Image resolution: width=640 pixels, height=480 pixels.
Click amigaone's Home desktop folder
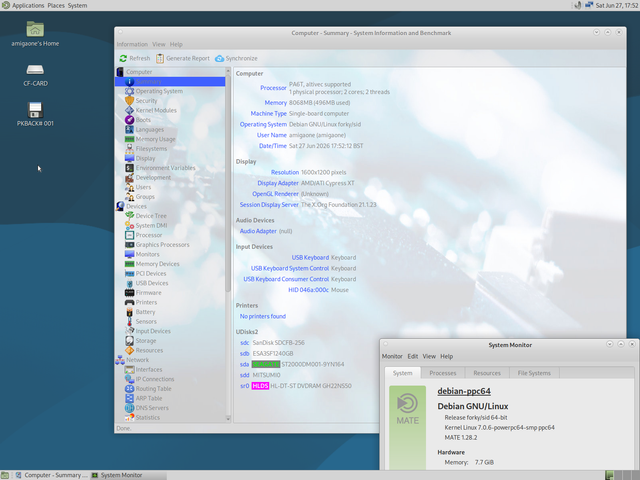click(x=35, y=29)
